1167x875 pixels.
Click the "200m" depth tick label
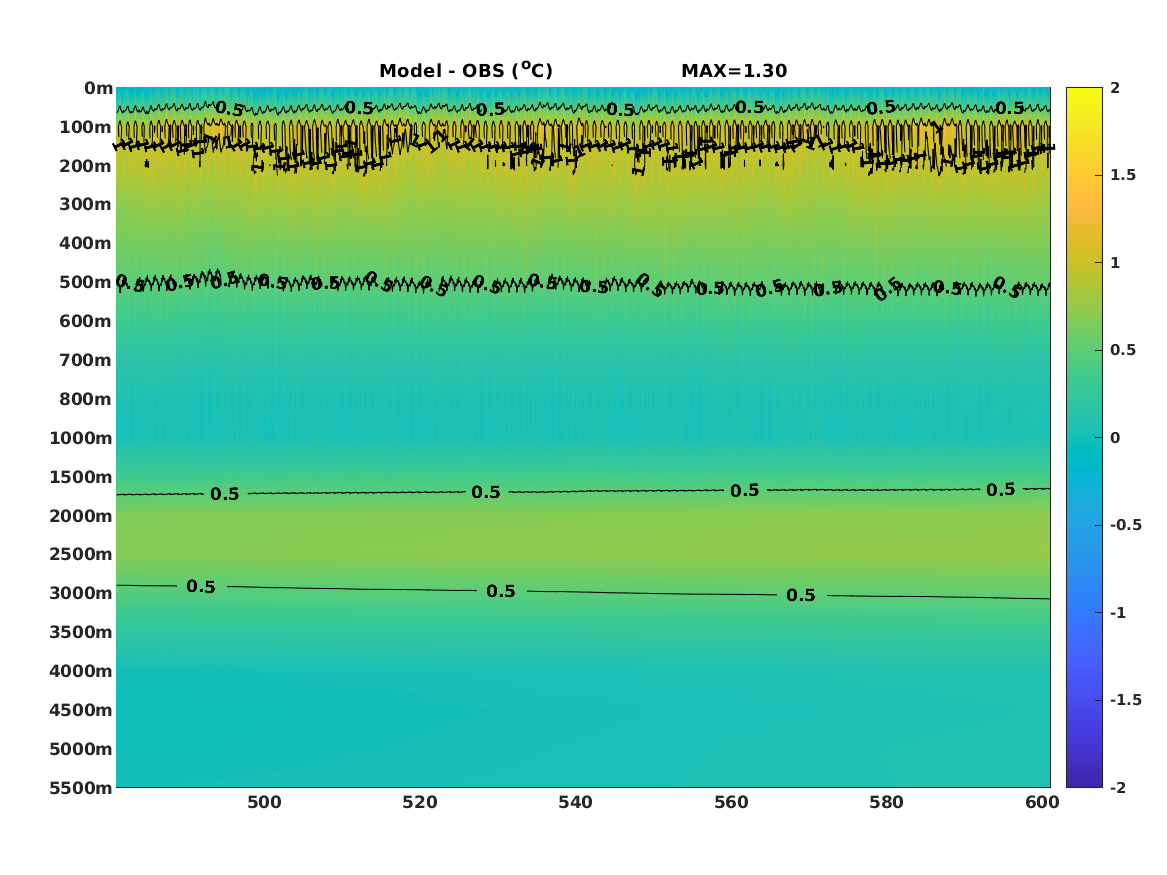86,166
